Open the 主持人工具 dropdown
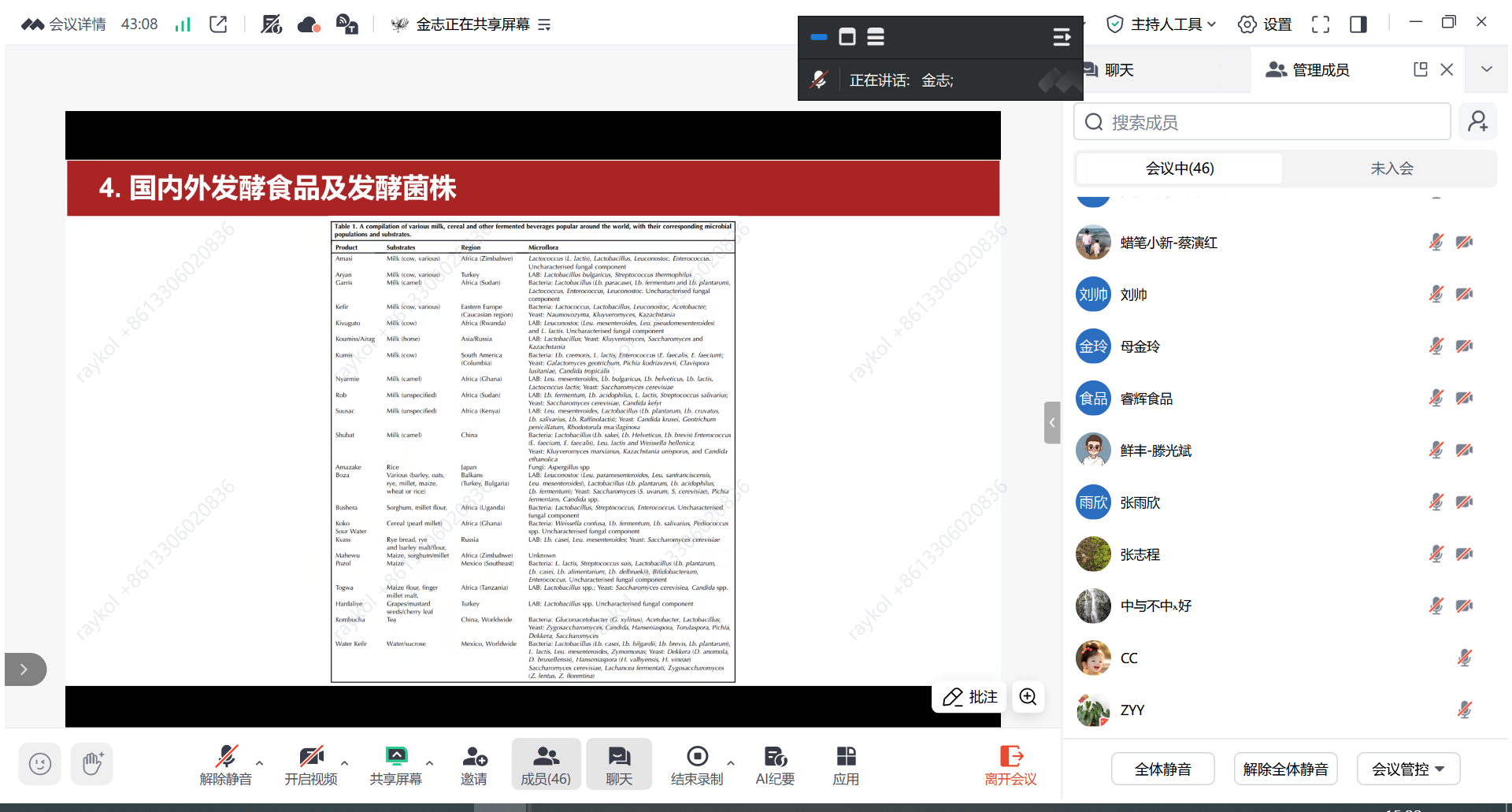This screenshot has width=1512, height=812. coord(1159,24)
